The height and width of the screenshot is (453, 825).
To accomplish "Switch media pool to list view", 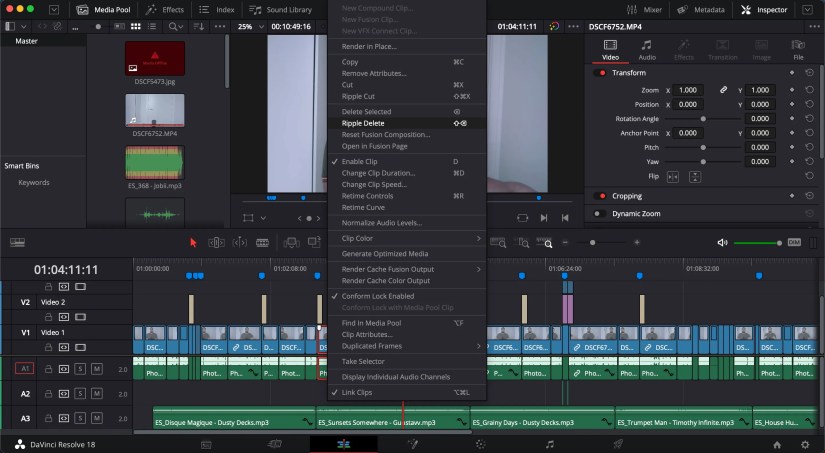I will coord(152,26).
